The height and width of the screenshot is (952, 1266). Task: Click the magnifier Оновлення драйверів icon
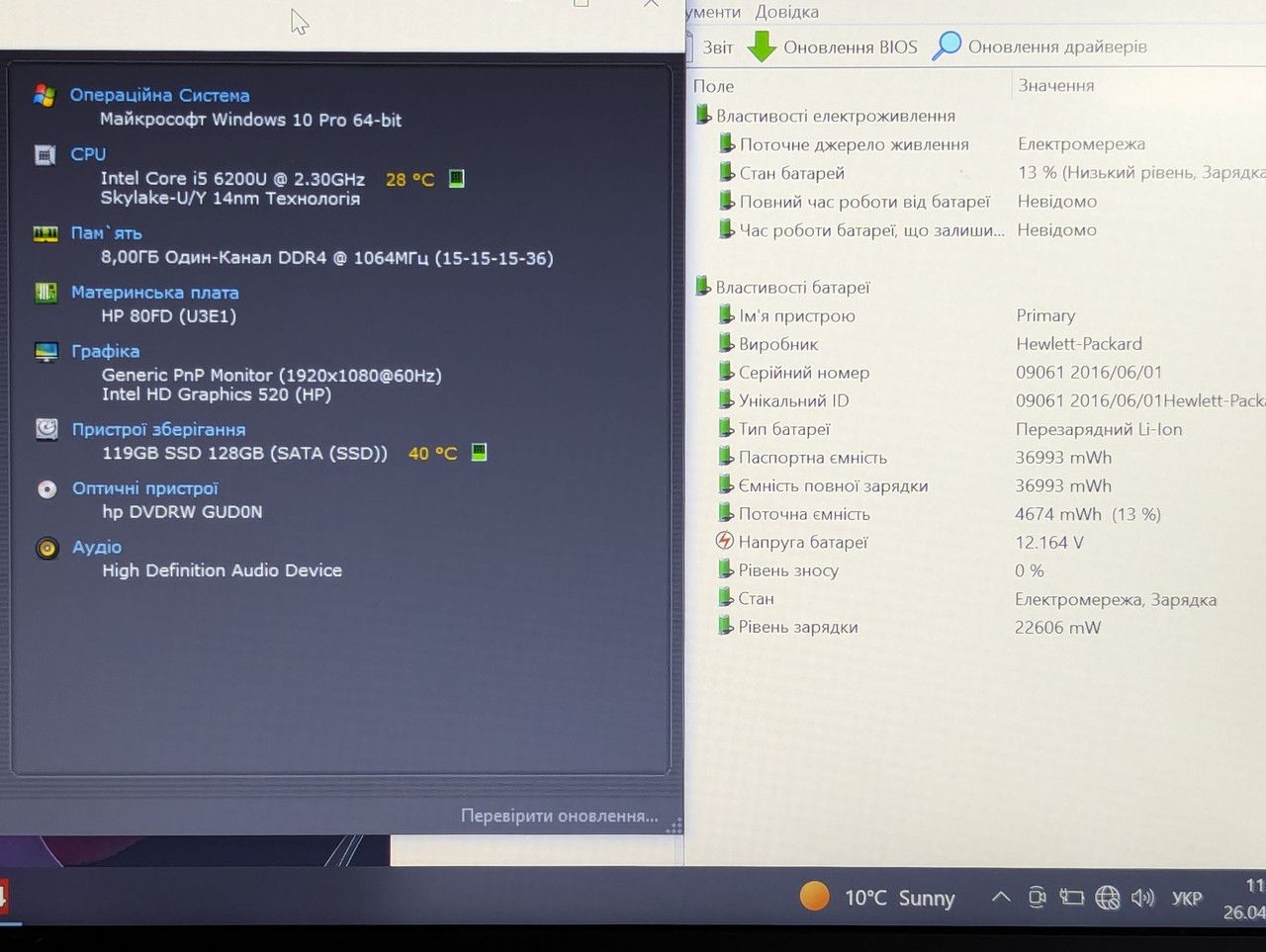[x=947, y=45]
